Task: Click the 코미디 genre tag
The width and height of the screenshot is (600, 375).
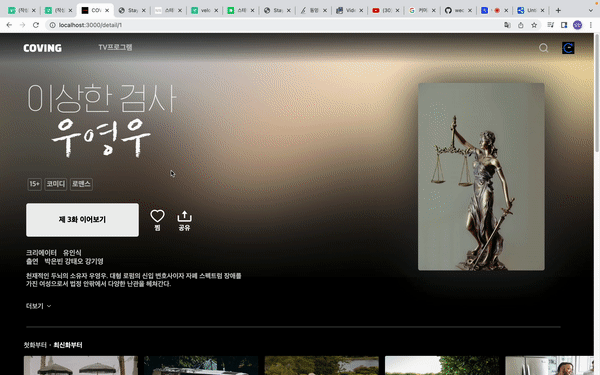Action: coord(56,184)
